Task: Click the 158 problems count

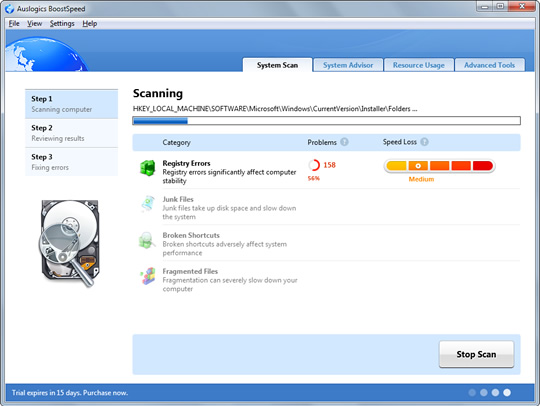Action: tap(329, 165)
